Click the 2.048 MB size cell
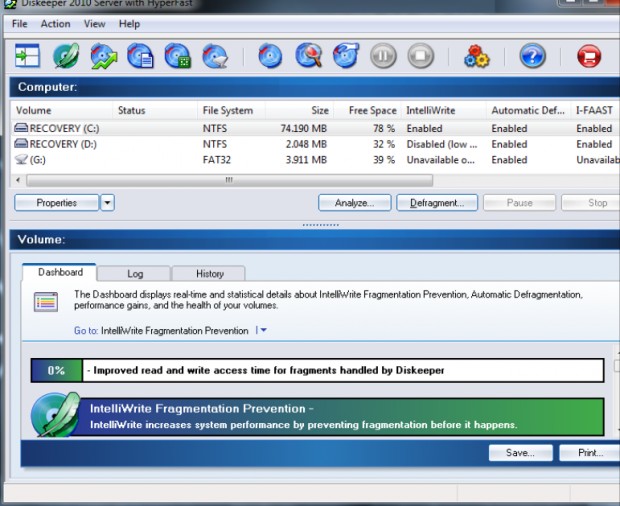Image resolution: width=620 pixels, height=506 pixels. pyautogui.click(x=306, y=144)
